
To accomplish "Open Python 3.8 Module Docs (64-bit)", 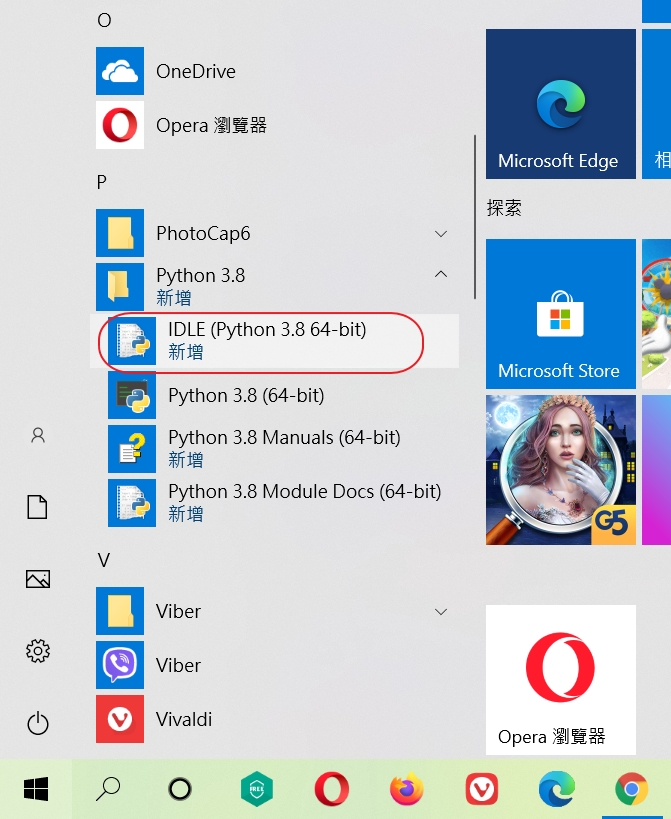I will point(275,502).
